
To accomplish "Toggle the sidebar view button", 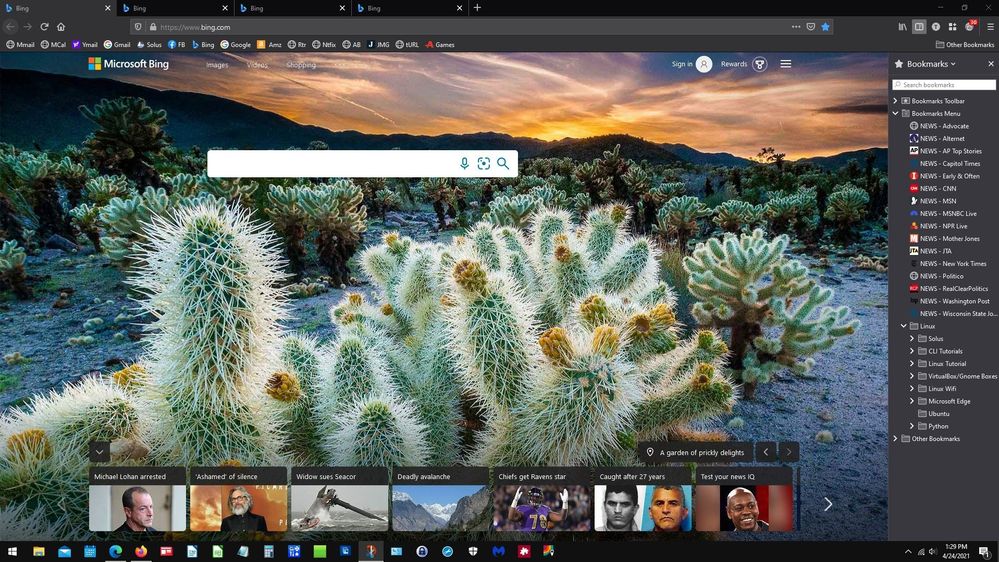I will click(919, 27).
